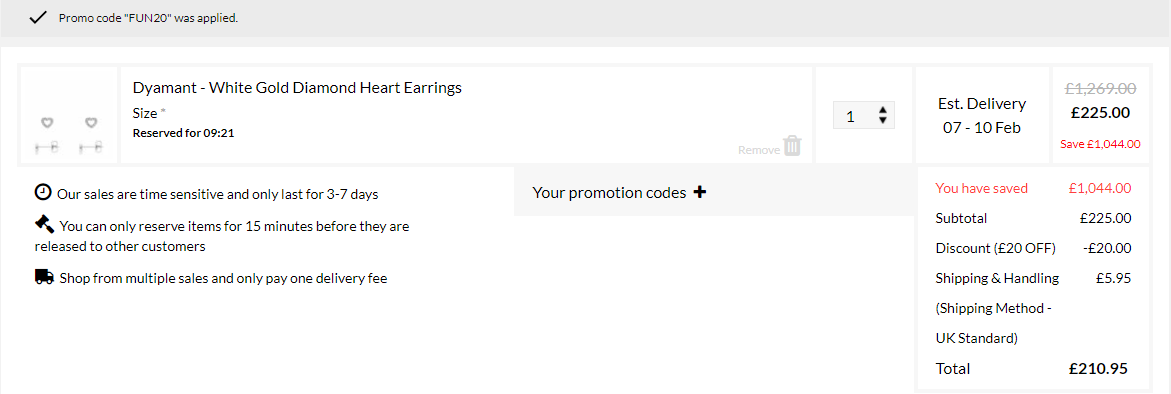Click the £225.00 item price

tap(1101, 113)
